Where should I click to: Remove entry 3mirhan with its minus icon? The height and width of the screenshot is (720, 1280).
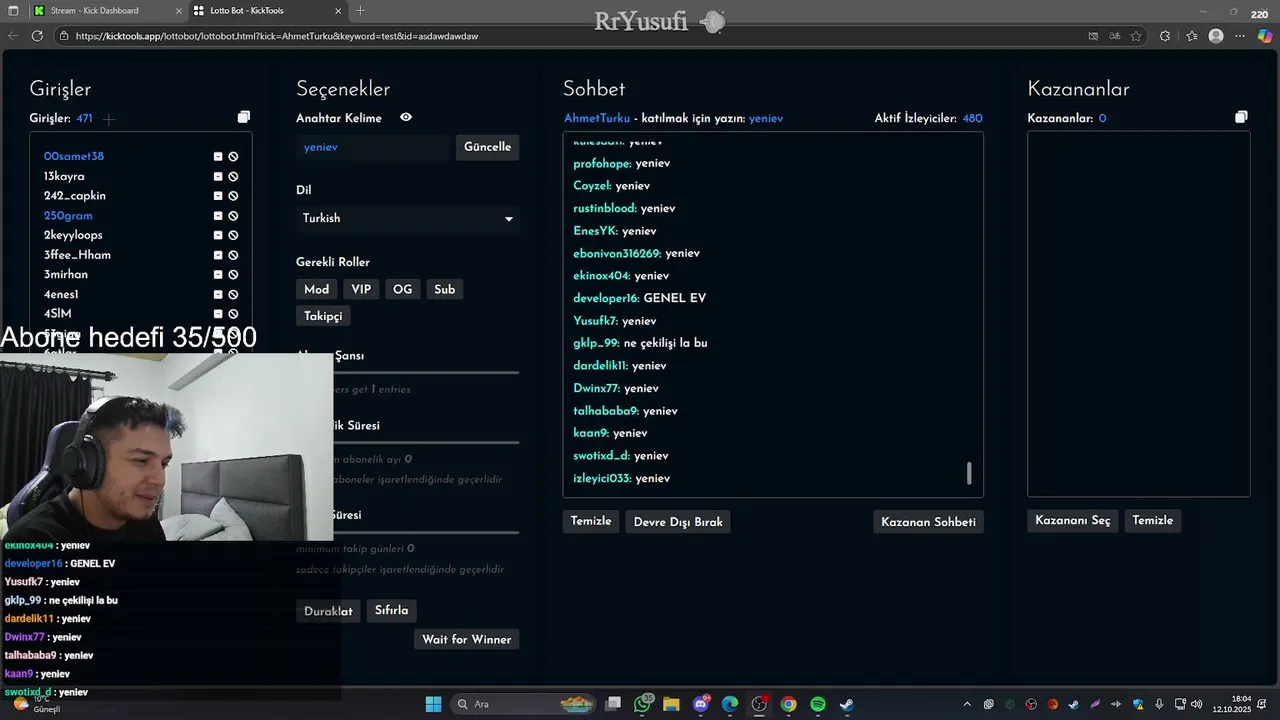coord(218,275)
